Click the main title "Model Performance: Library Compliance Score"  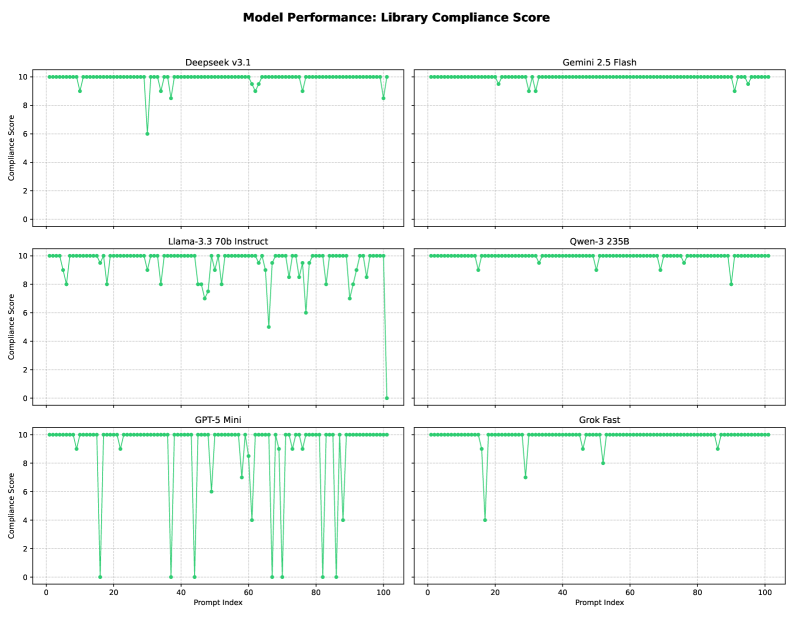396,17
